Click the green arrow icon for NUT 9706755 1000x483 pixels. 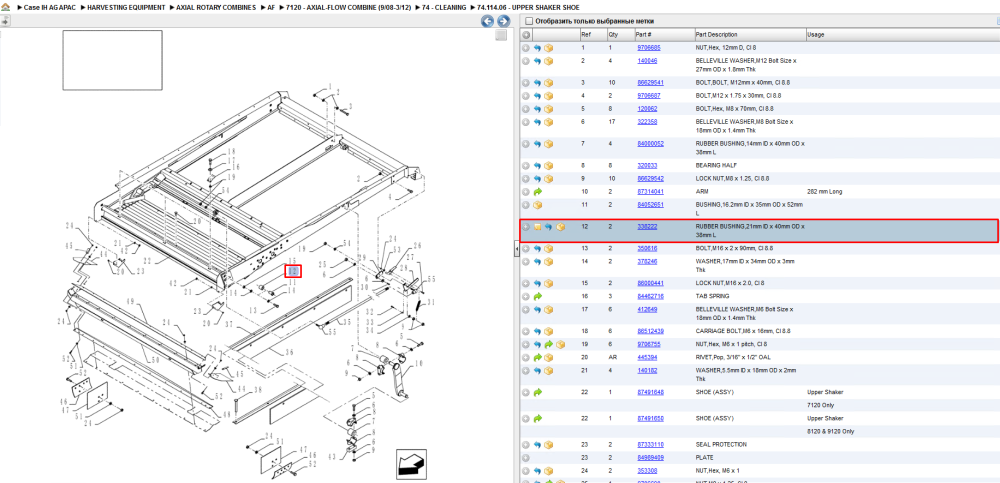coord(548,345)
